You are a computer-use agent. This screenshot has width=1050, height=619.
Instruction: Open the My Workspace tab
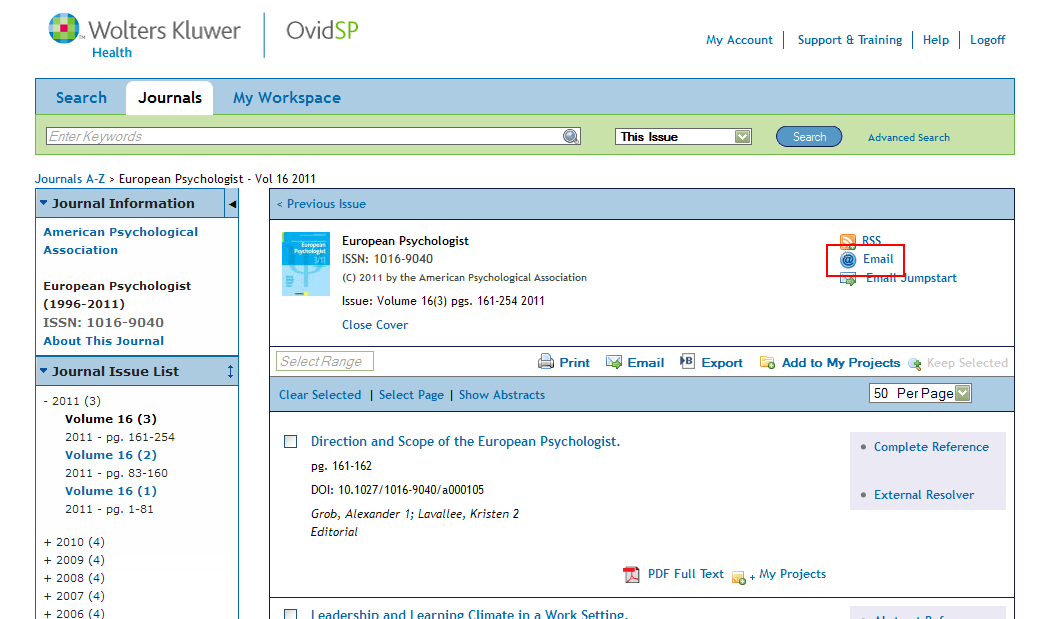287,98
